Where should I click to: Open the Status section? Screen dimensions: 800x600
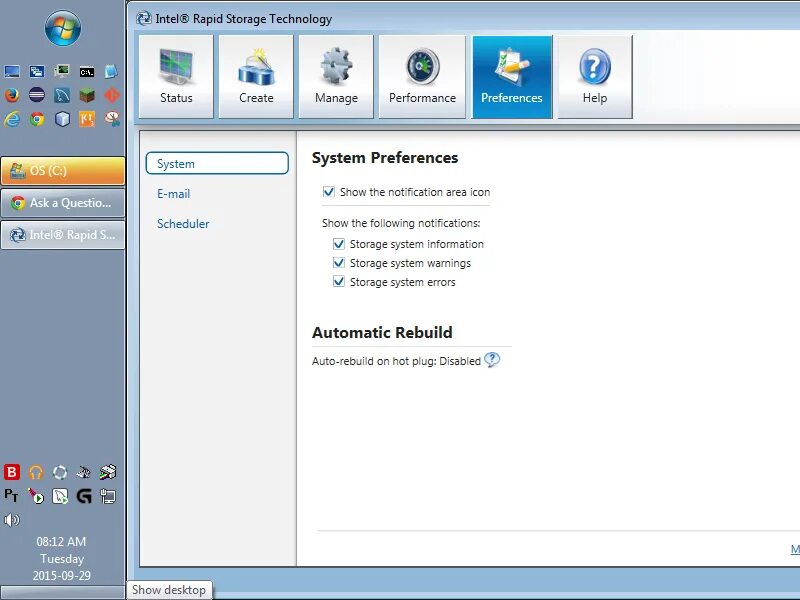click(x=176, y=77)
